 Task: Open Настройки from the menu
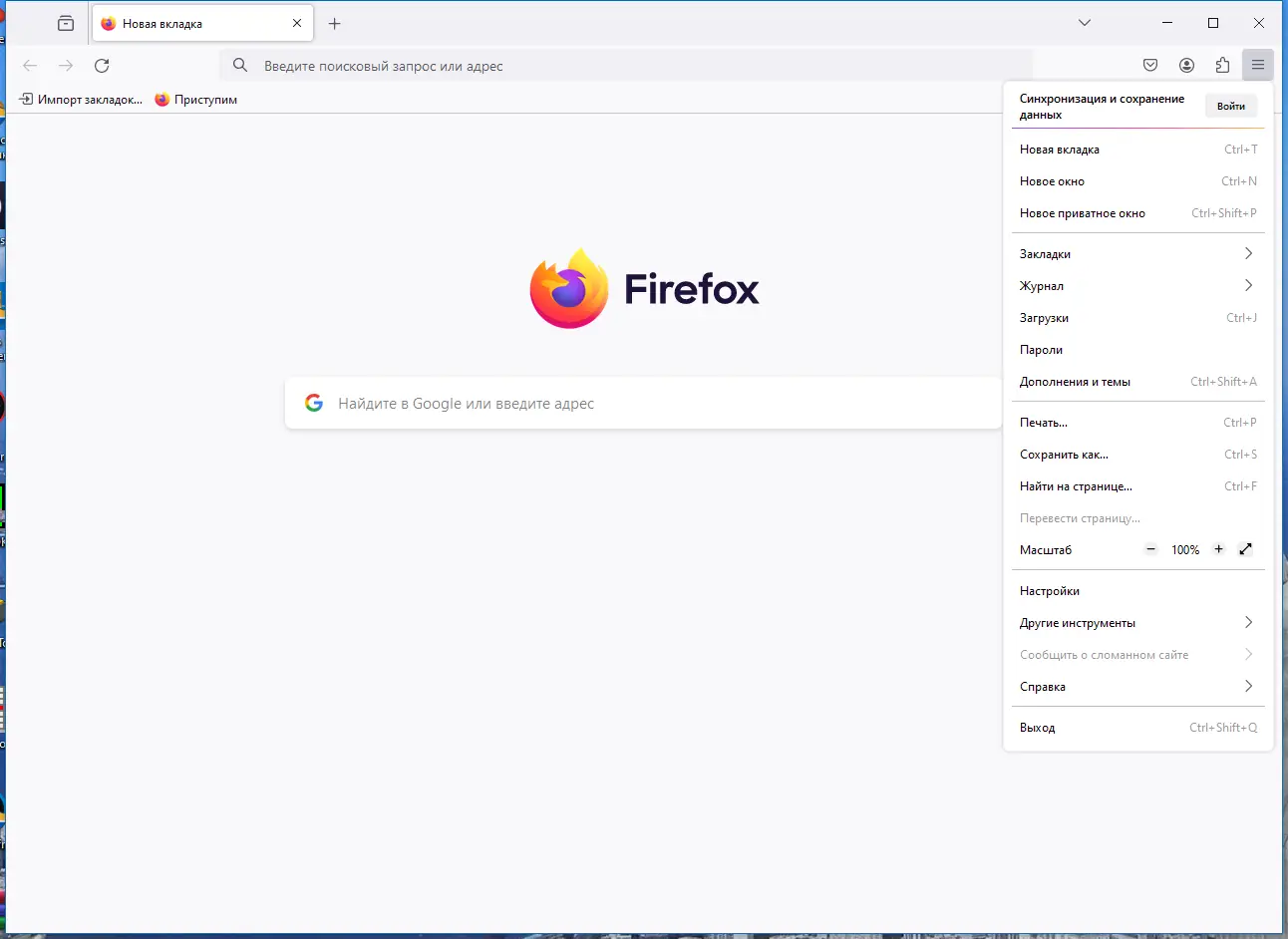[1138, 591]
